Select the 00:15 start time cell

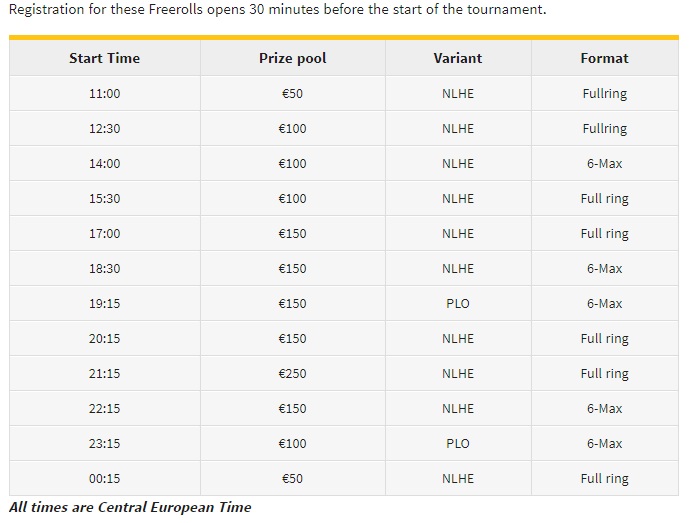(104, 479)
